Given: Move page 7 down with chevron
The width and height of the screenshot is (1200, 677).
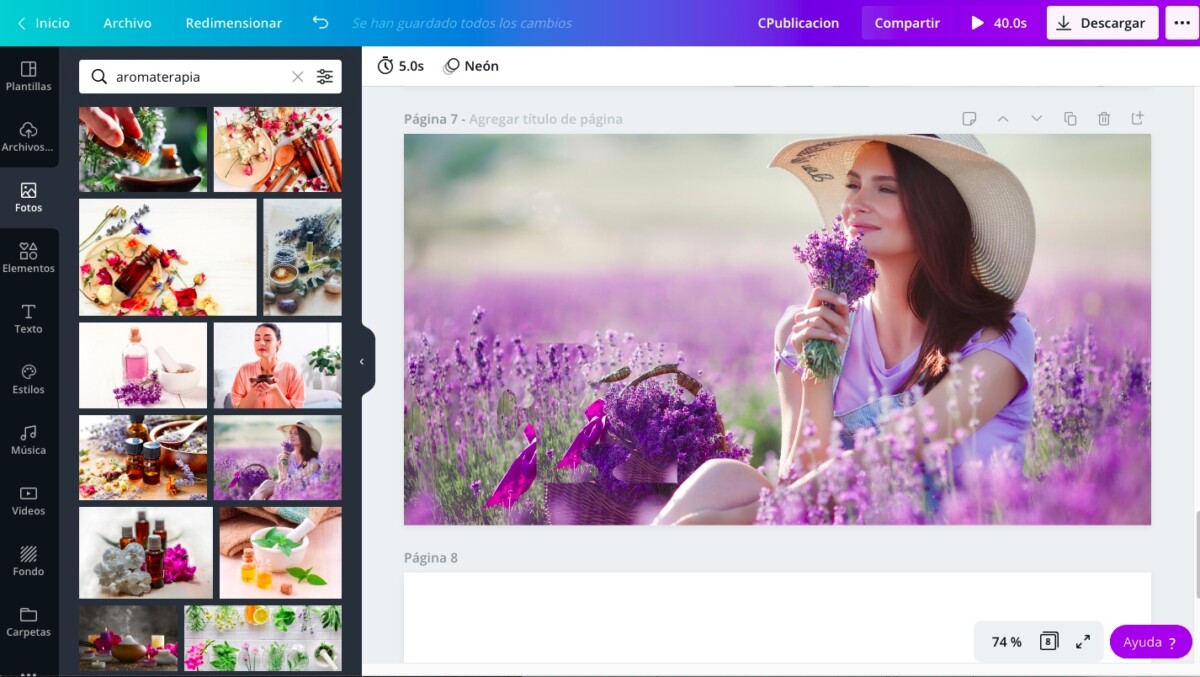Looking at the screenshot, I should coord(1036,119).
